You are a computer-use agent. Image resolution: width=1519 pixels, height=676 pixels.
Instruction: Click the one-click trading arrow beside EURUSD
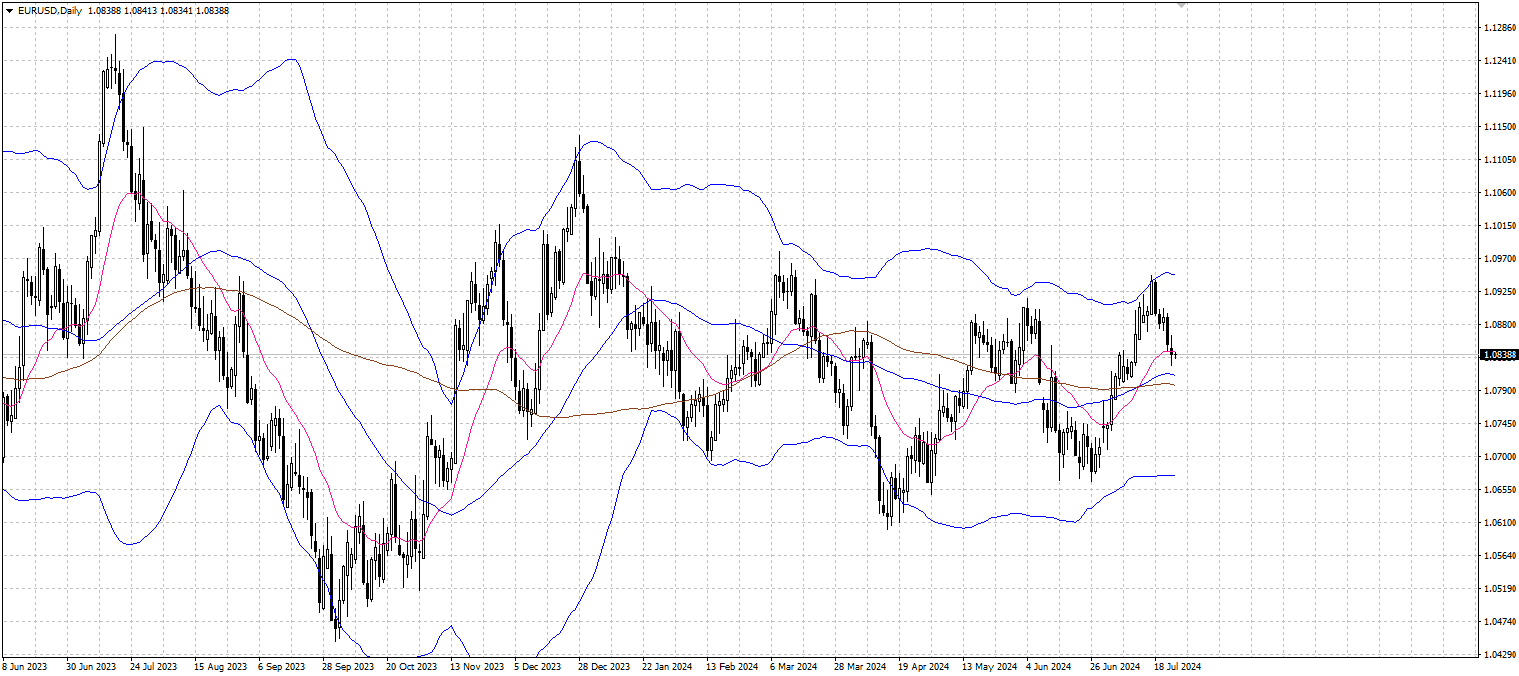(9, 10)
